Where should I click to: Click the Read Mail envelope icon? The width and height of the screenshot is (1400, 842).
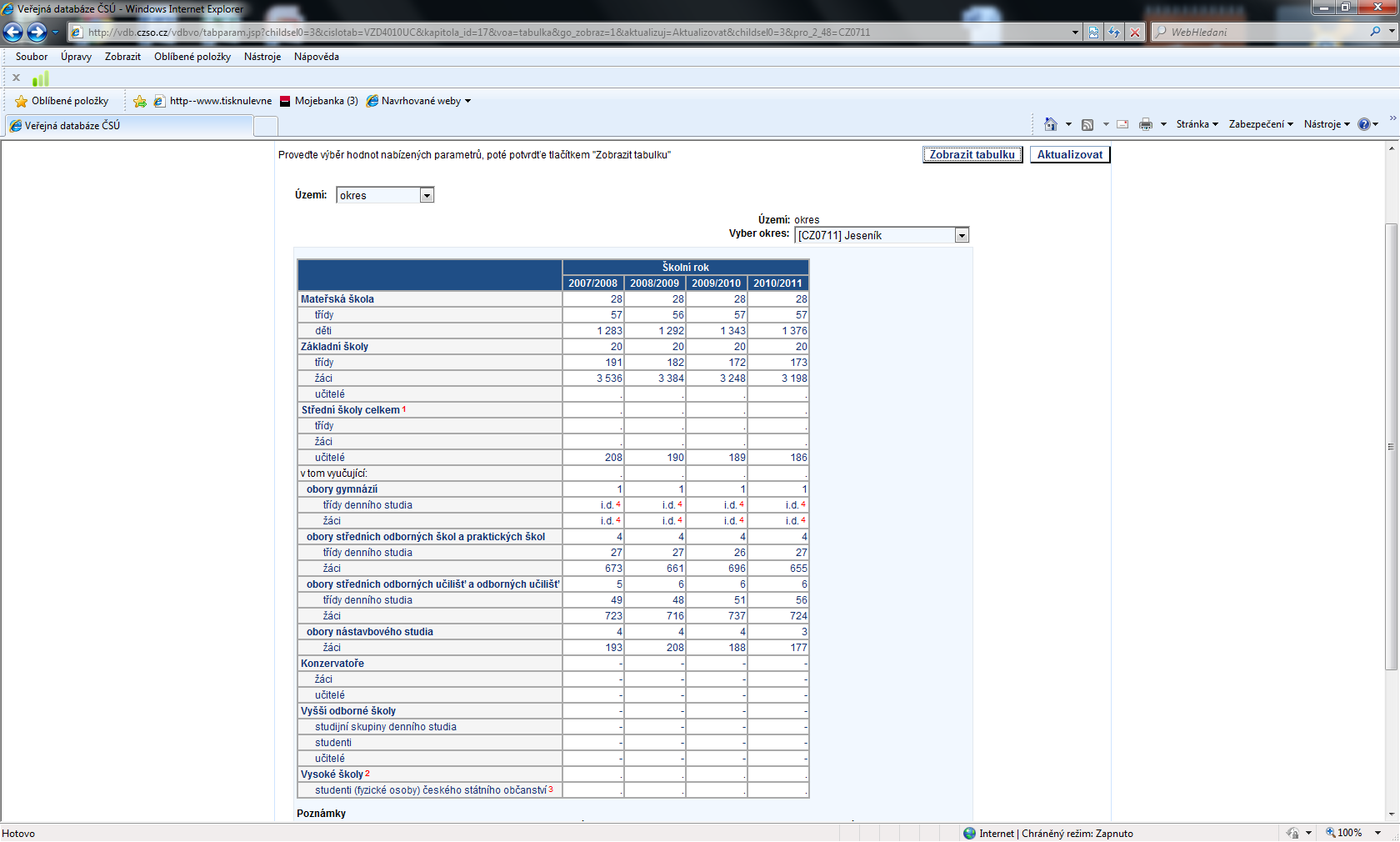click(1122, 124)
